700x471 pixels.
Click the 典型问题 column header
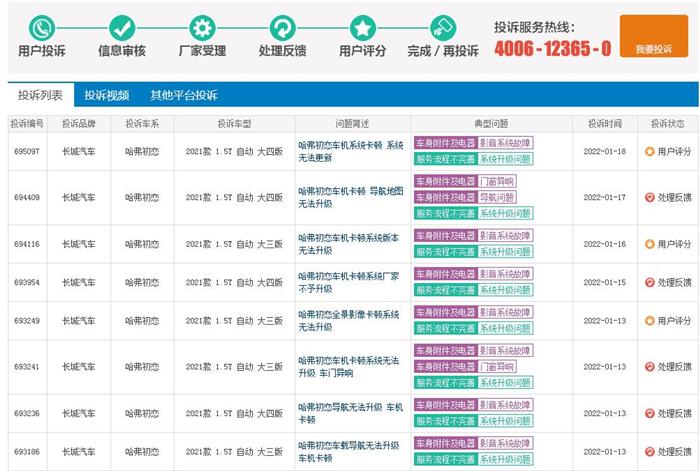pos(491,124)
